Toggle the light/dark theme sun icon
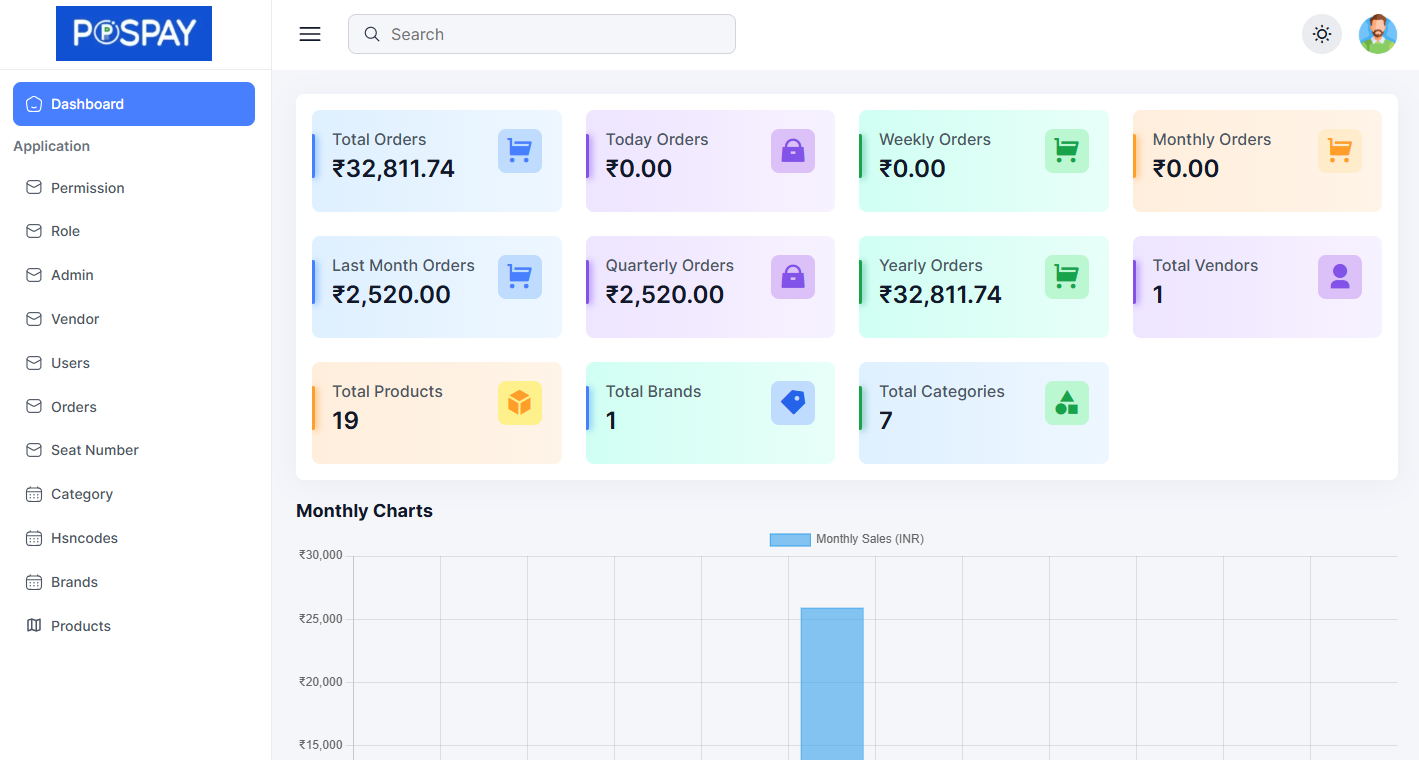 pos(1322,34)
